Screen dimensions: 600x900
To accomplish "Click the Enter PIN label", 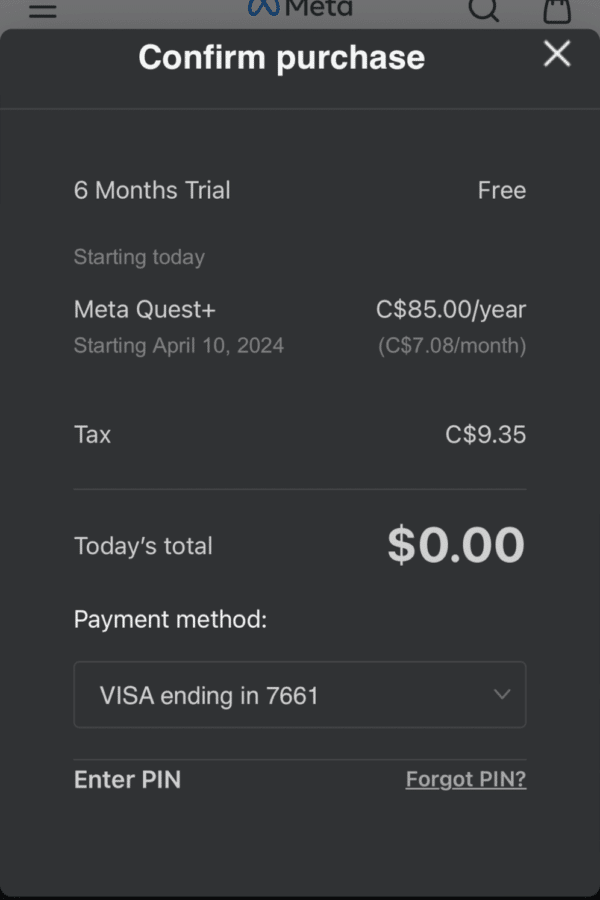I will coord(127,779).
